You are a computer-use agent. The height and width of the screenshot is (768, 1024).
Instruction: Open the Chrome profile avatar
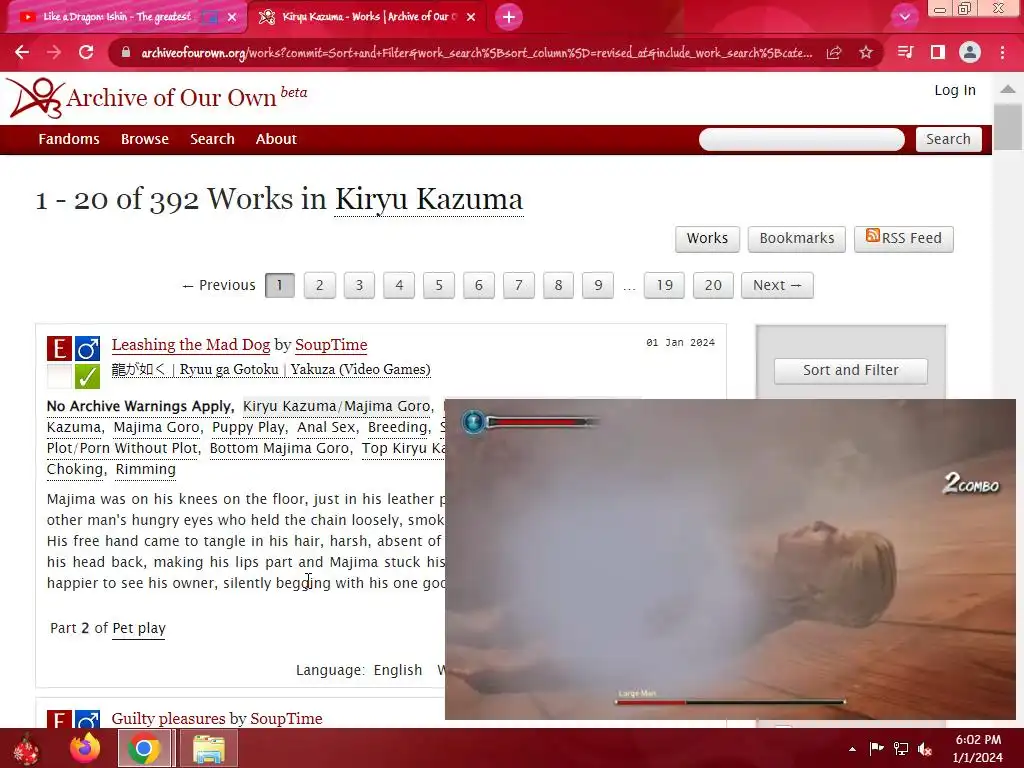[970, 52]
